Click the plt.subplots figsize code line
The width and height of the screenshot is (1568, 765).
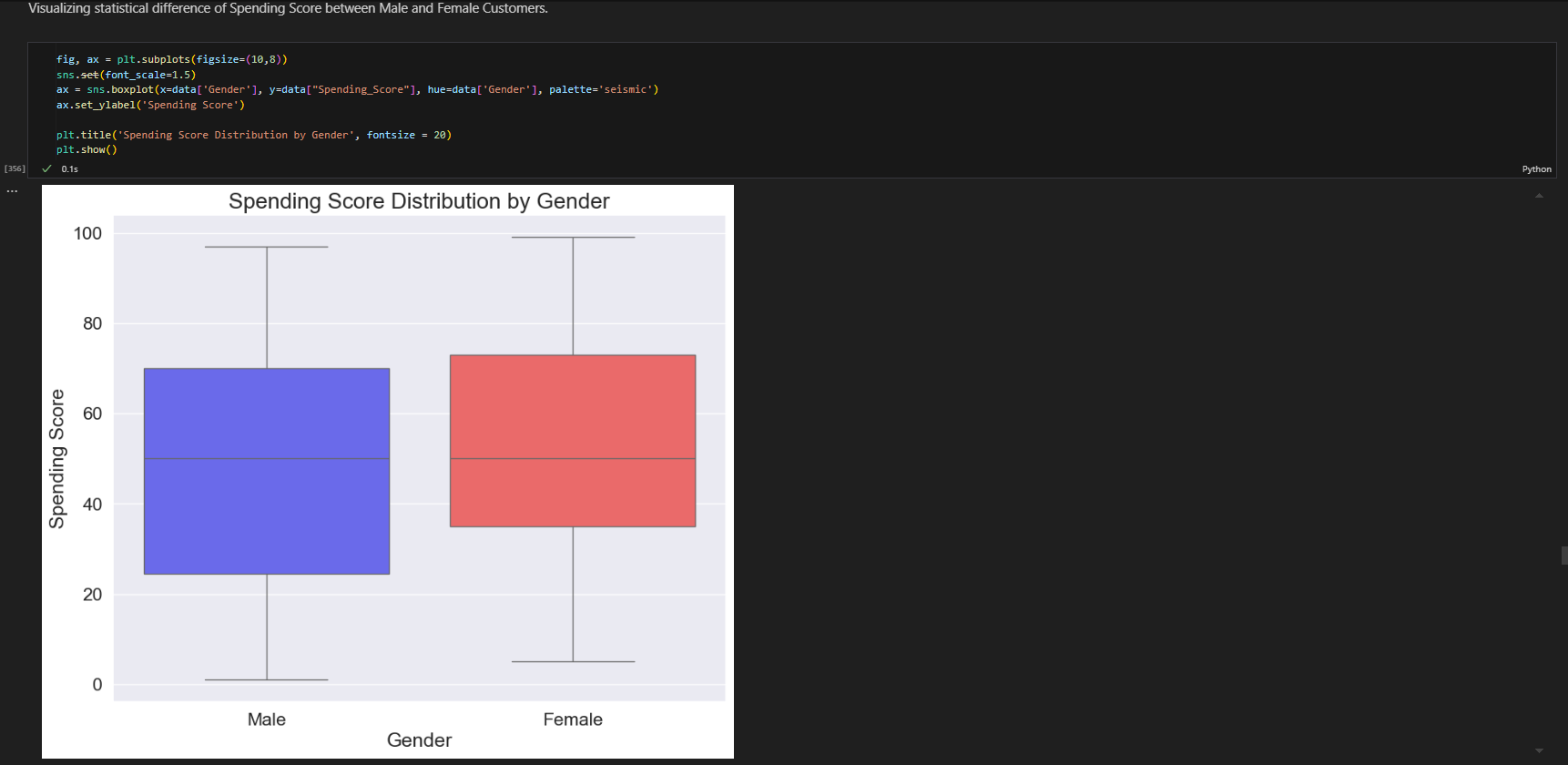[x=171, y=59]
